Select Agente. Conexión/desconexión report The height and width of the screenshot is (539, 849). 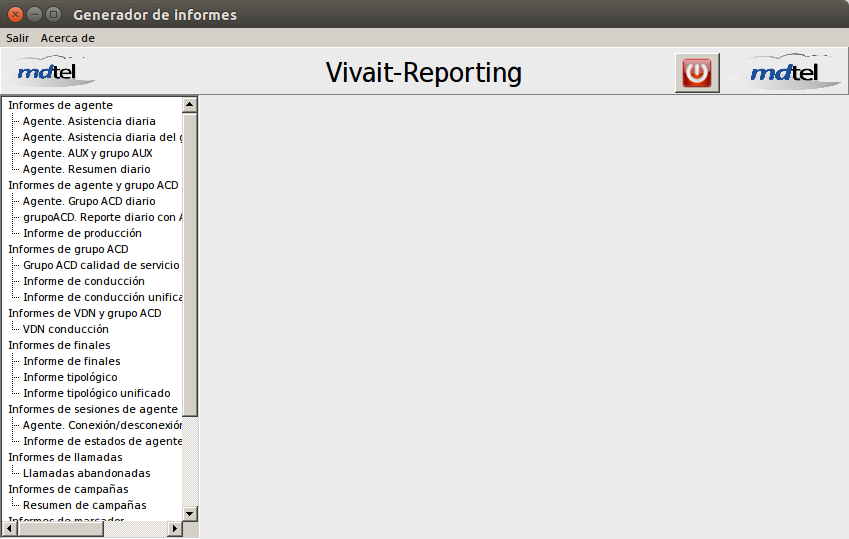coord(102,425)
